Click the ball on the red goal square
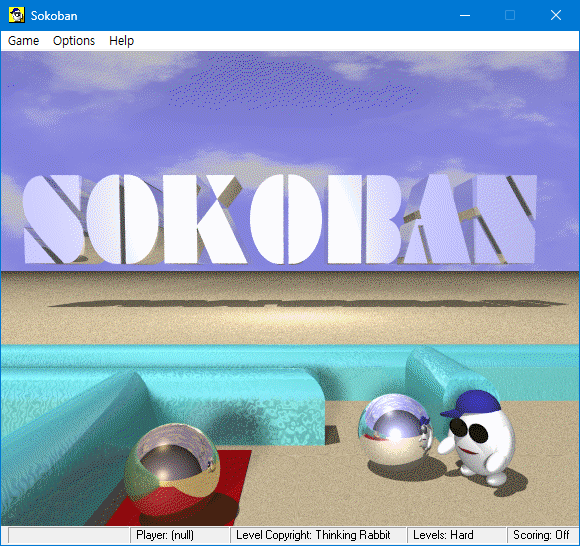Screen dimensions: 580x546 (x=172, y=470)
